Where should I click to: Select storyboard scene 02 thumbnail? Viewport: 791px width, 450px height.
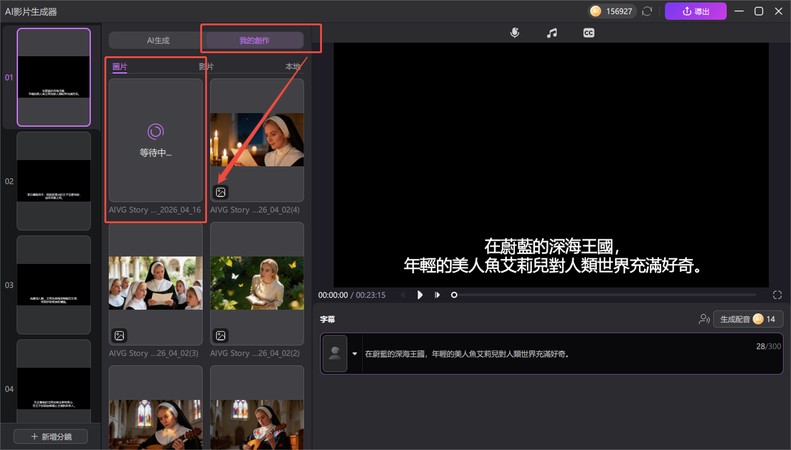(53, 181)
